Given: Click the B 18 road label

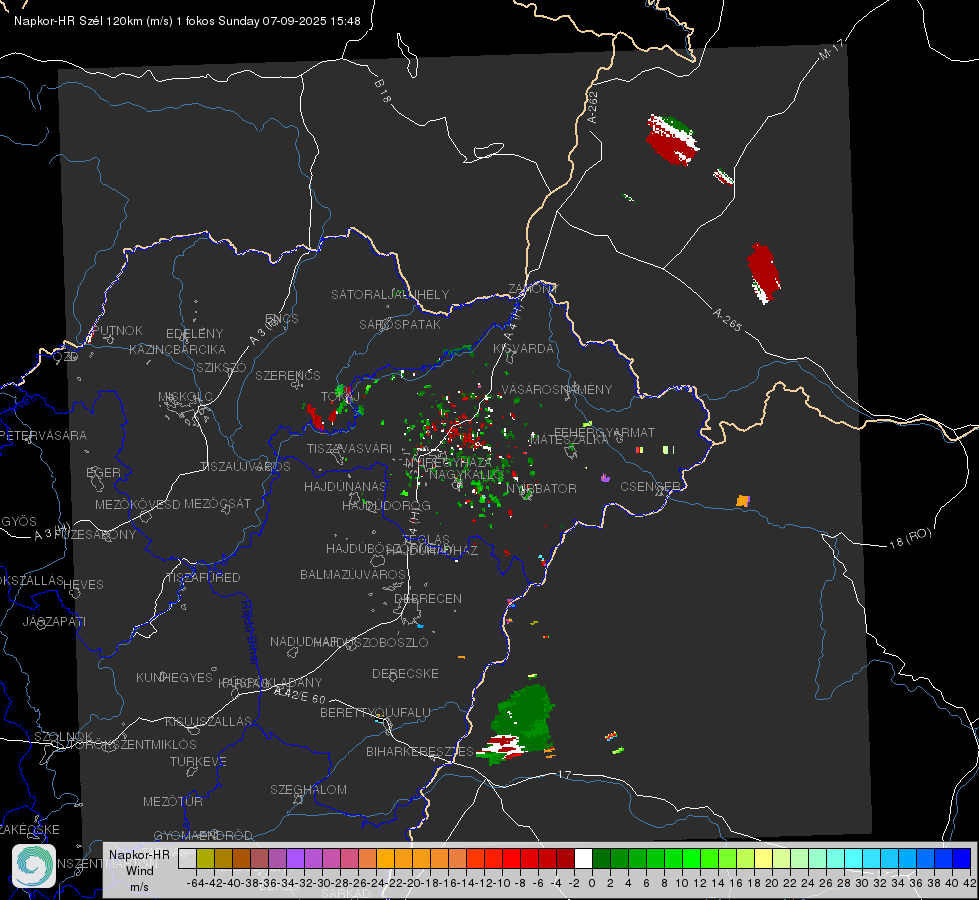Looking at the screenshot, I should pos(383,91).
